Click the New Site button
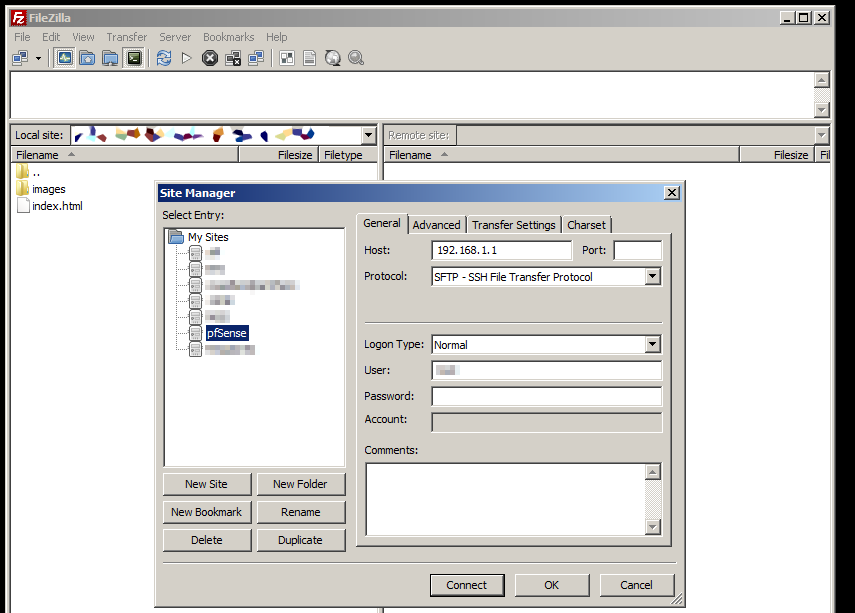Viewport: 855px width, 613px height. [x=207, y=484]
